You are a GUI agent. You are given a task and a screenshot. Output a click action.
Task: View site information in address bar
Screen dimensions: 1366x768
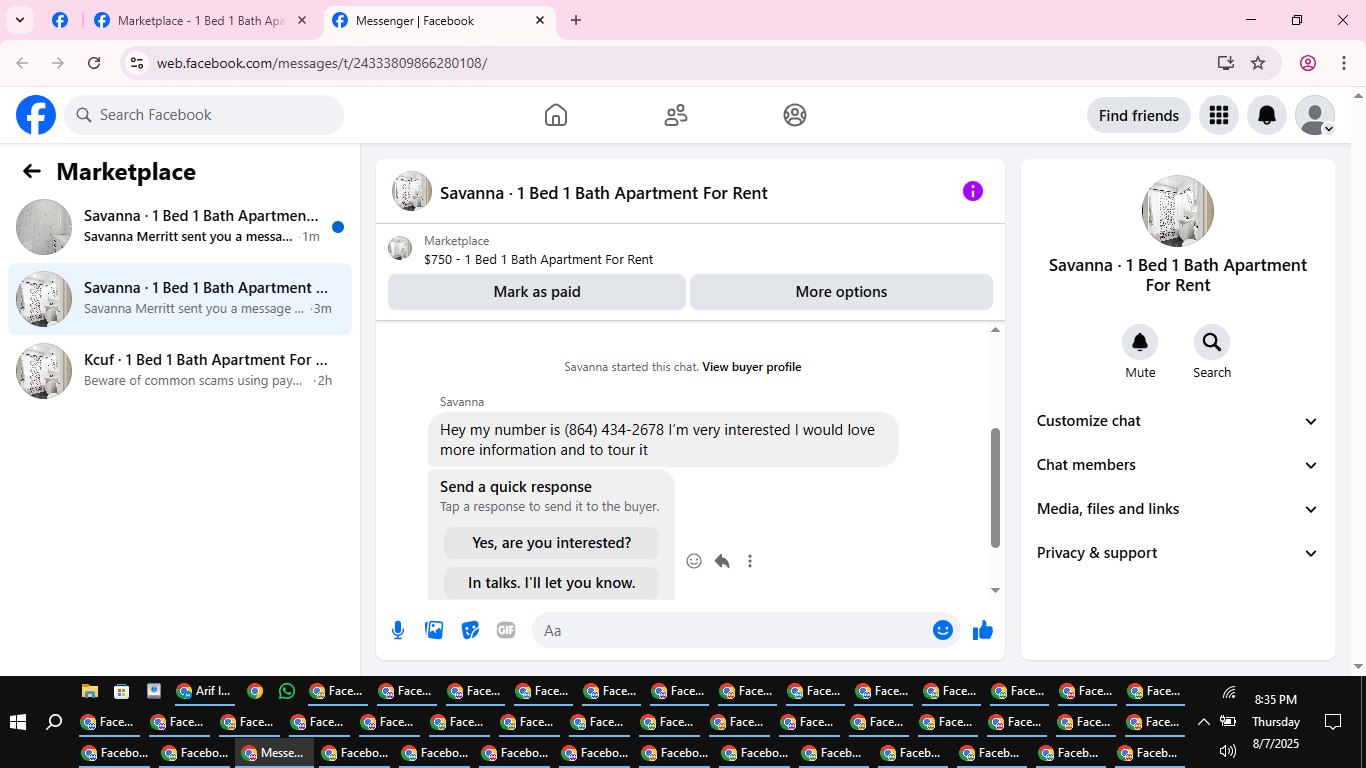[x=137, y=63]
